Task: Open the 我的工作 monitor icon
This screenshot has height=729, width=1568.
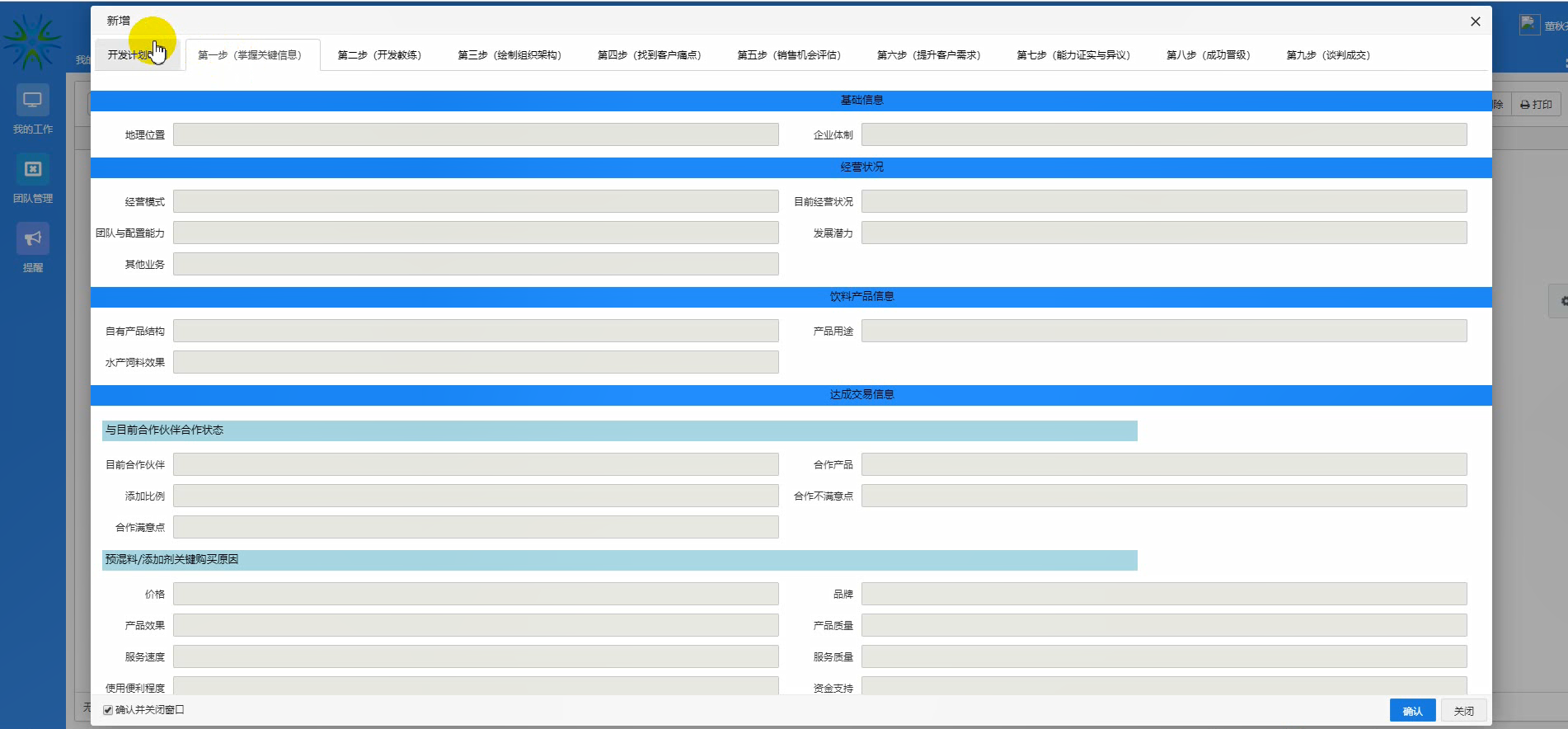Action: 32,101
